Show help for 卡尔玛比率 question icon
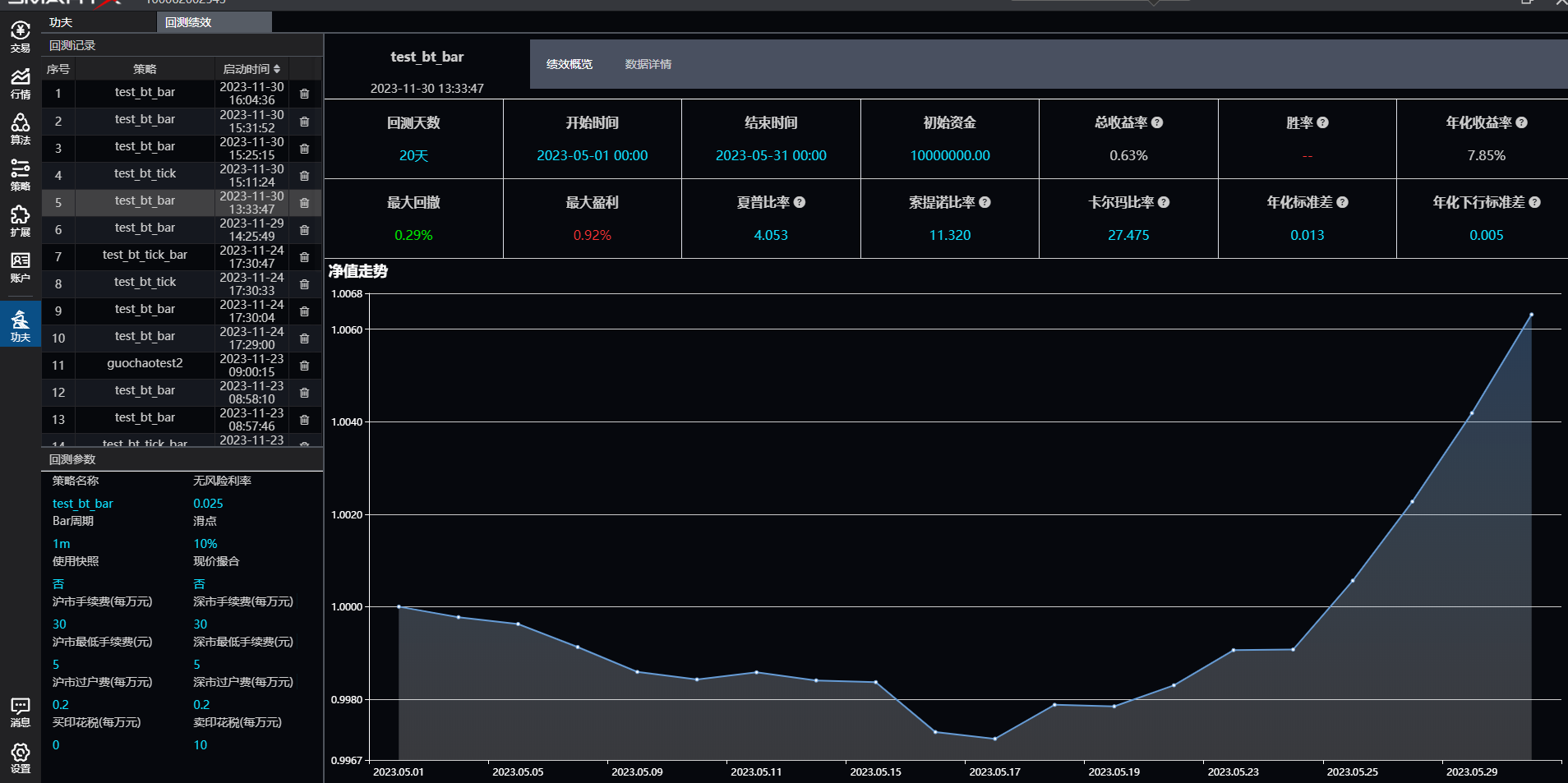 click(x=1164, y=202)
